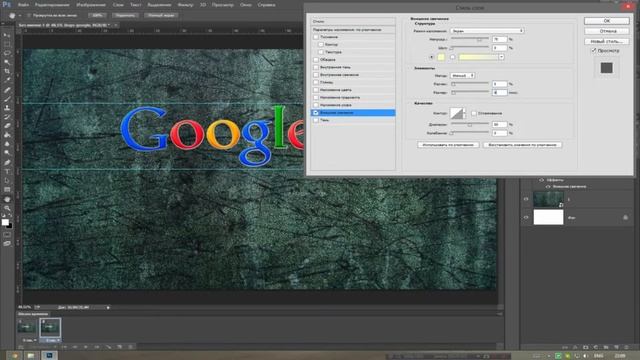
Task: Uncheck the Внешнее свечение (Outer Glow) checkbox
Action: [x=316, y=113]
